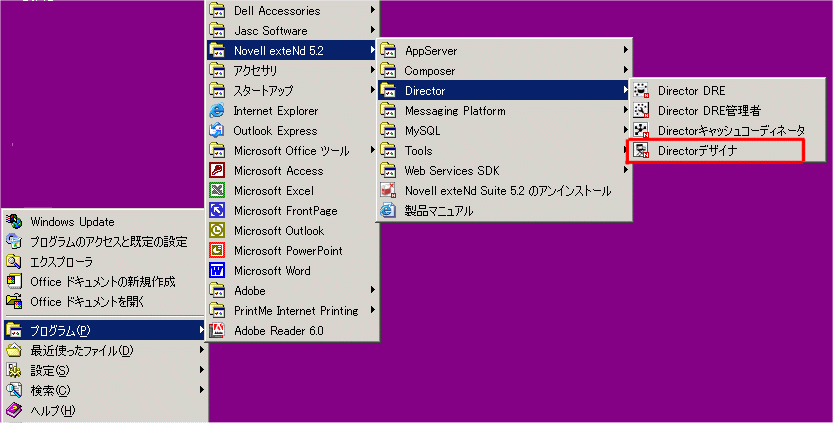Click the Director DRE管理者 icon
Image resolution: width=833 pixels, height=423 pixels.
(641, 111)
